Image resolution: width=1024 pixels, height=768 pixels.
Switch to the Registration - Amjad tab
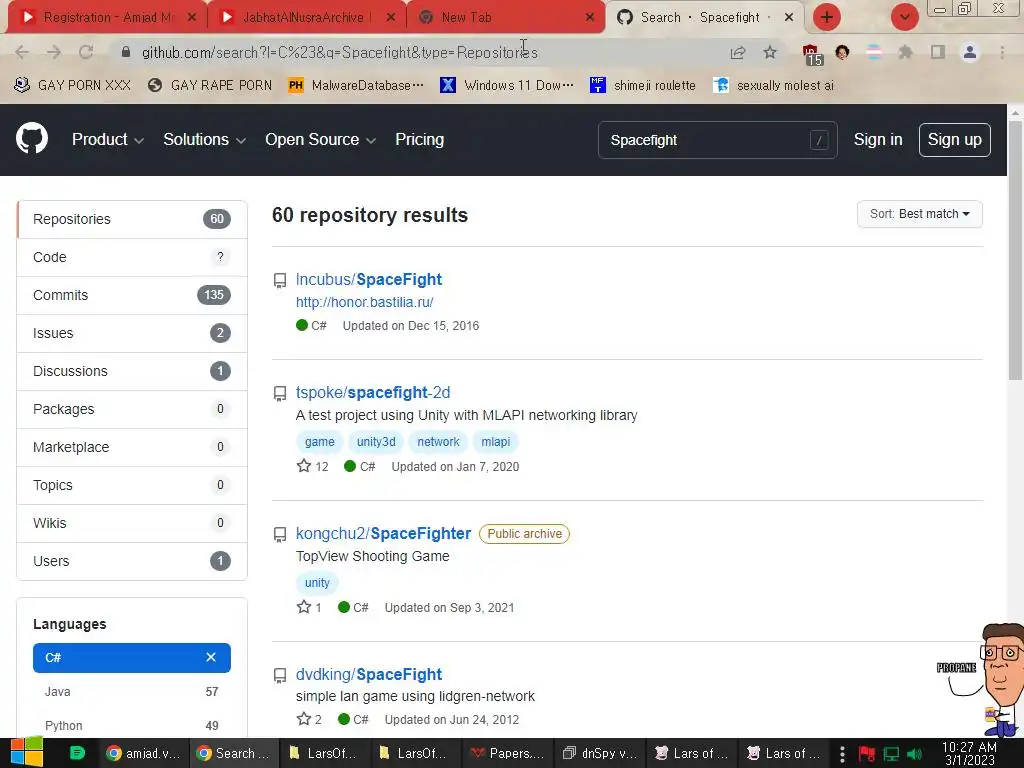tap(108, 17)
